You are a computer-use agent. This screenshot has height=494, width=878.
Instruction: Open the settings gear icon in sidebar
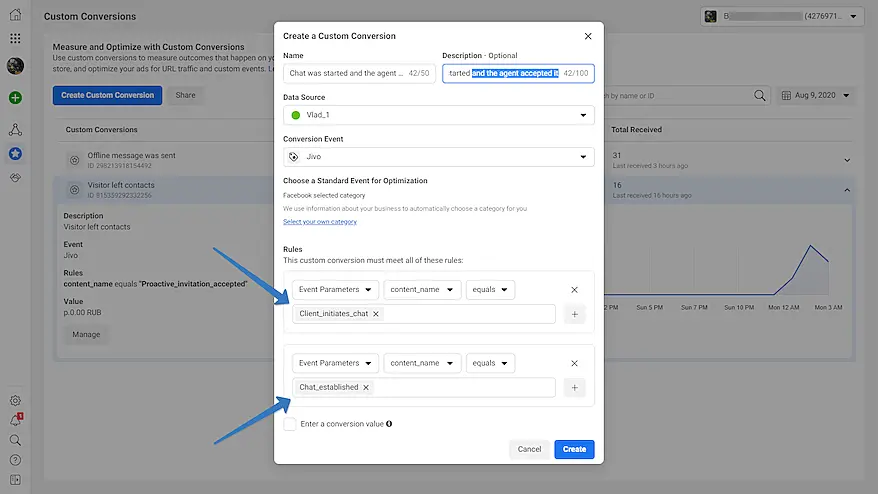tap(15, 401)
